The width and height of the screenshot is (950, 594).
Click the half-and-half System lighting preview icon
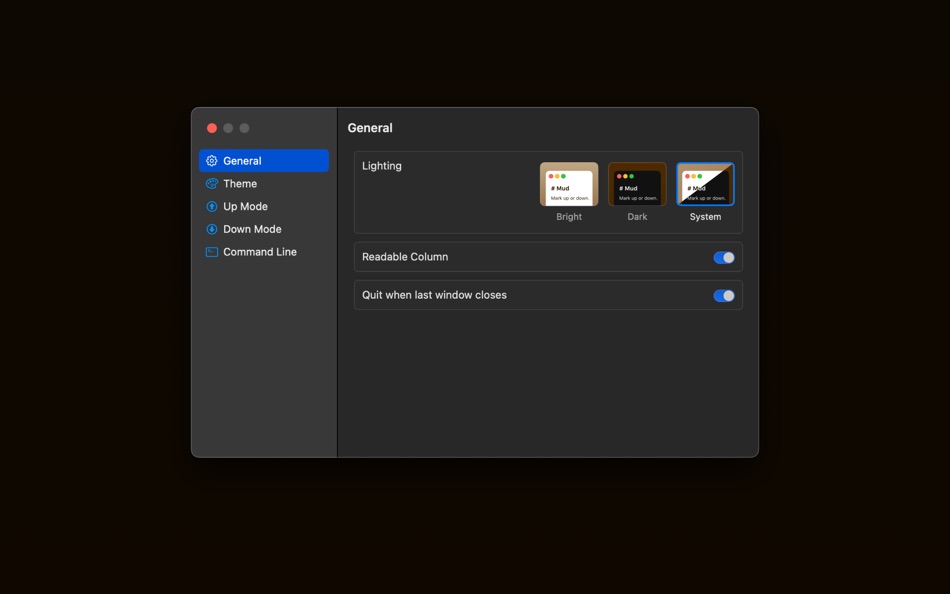[705, 182]
